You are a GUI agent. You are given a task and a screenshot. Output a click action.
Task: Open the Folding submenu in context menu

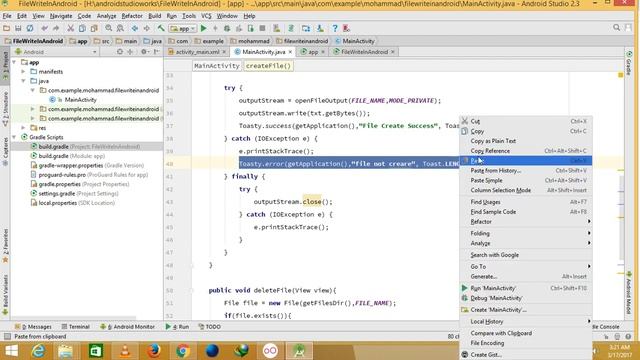[x=526, y=233]
